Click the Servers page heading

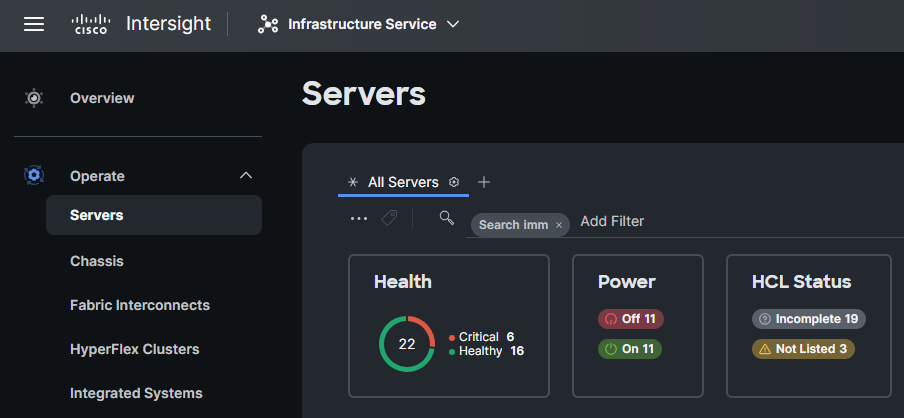click(x=364, y=94)
